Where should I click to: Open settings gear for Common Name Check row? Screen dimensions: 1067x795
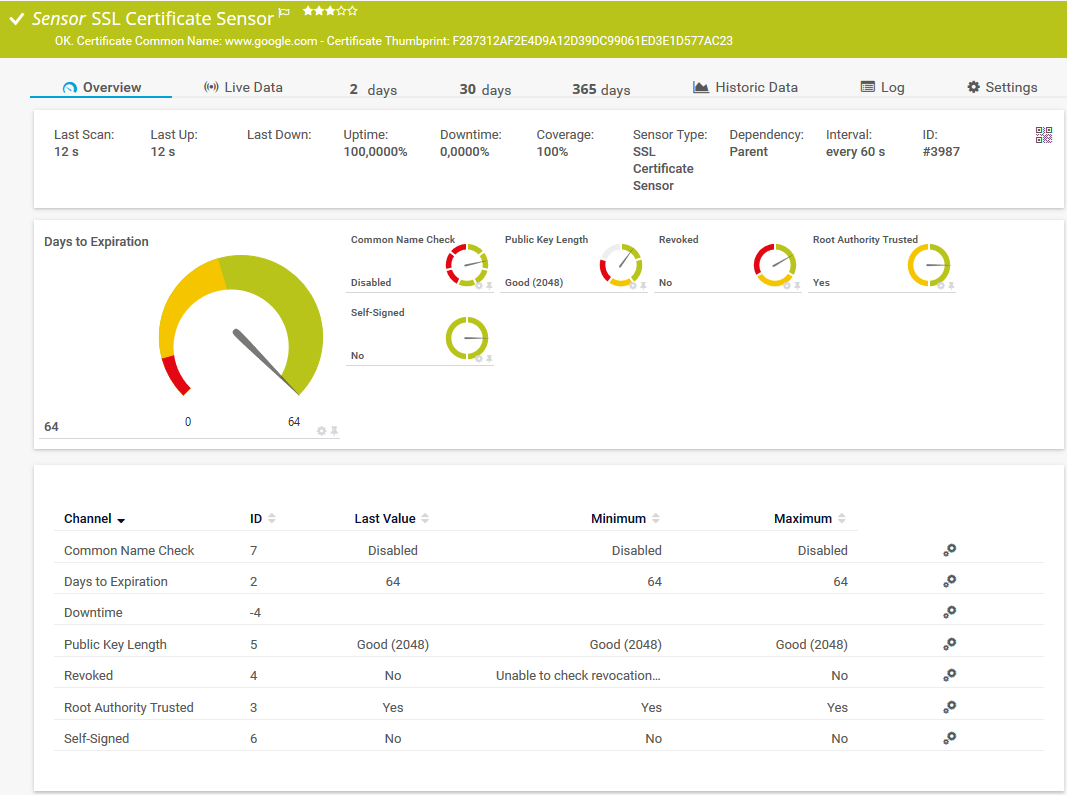(x=949, y=550)
